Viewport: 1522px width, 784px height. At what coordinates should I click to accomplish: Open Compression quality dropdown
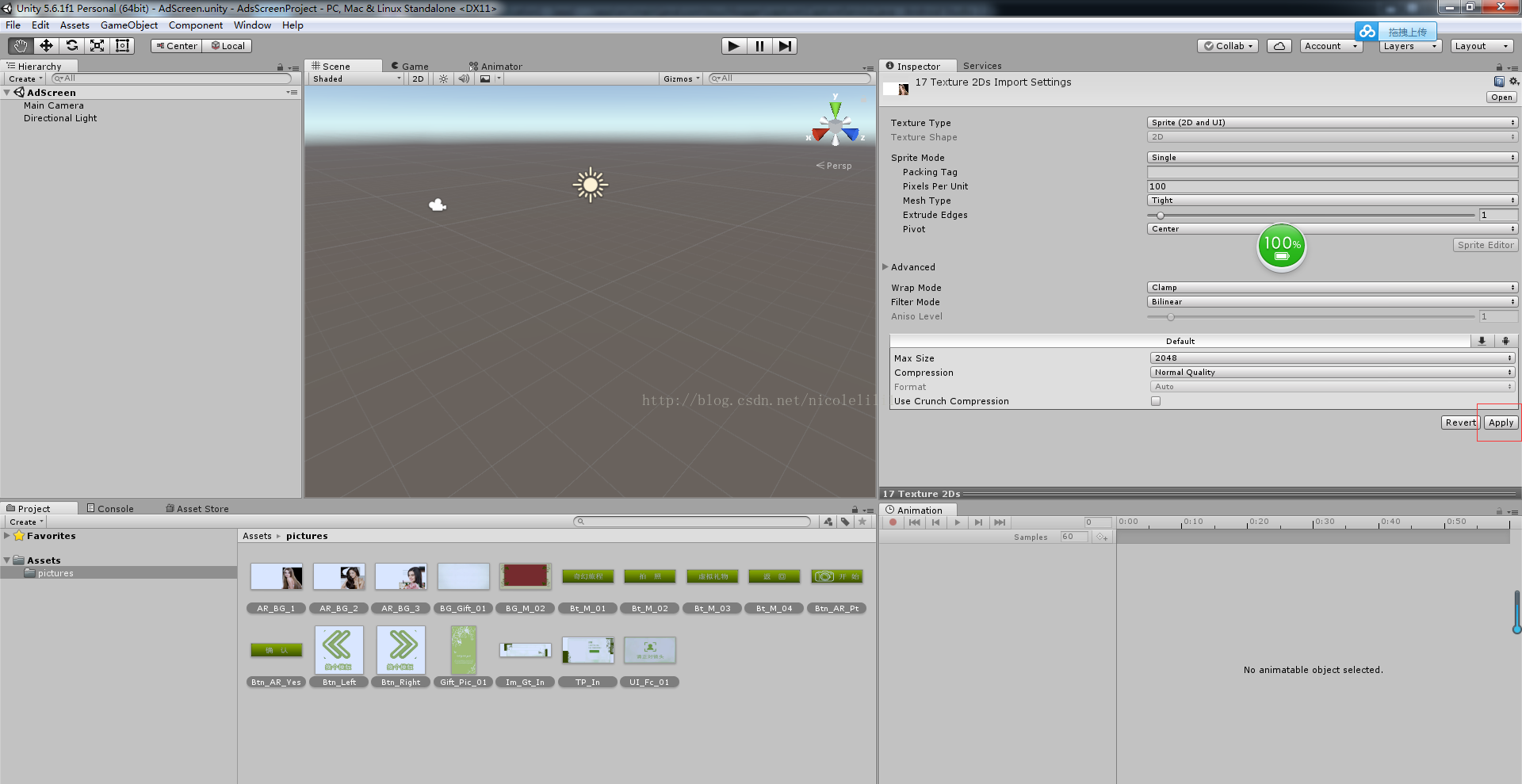coord(1333,372)
